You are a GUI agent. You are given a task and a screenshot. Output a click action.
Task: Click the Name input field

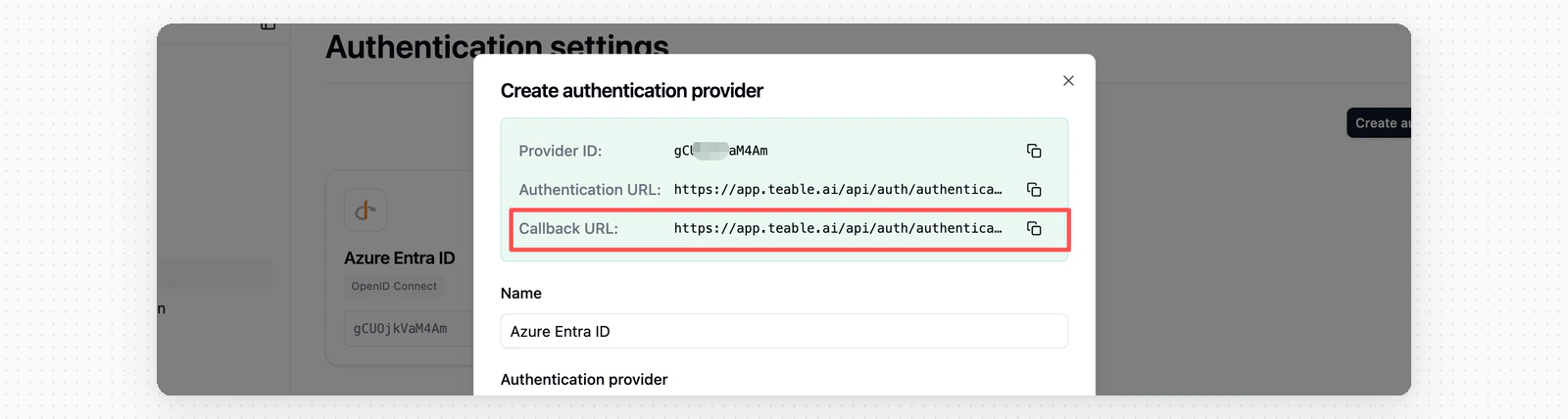click(784, 331)
